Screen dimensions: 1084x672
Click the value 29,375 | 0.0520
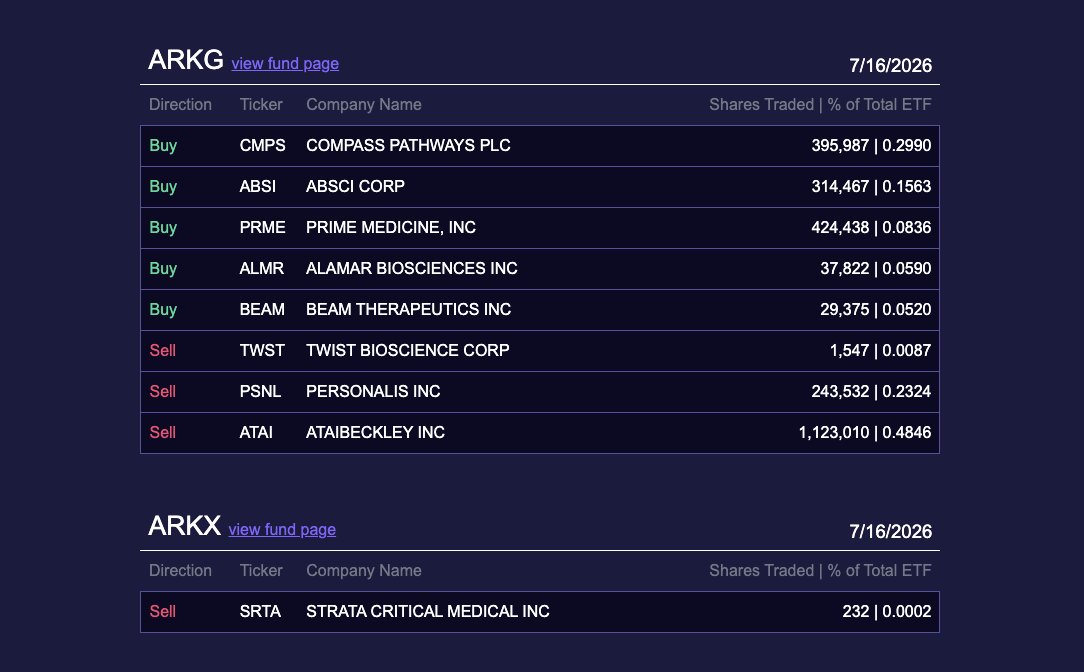coord(876,309)
